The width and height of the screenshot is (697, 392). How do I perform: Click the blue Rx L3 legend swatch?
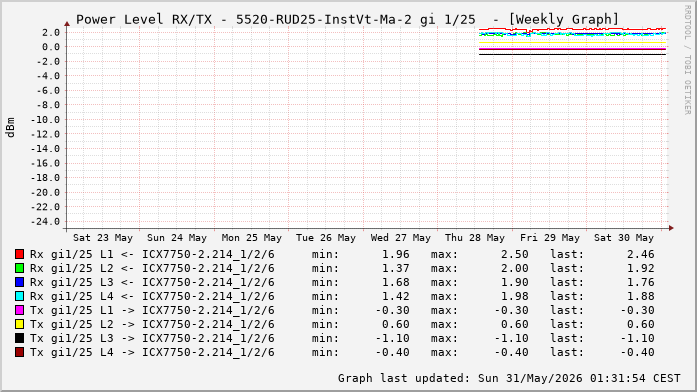click(x=19, y=282)
